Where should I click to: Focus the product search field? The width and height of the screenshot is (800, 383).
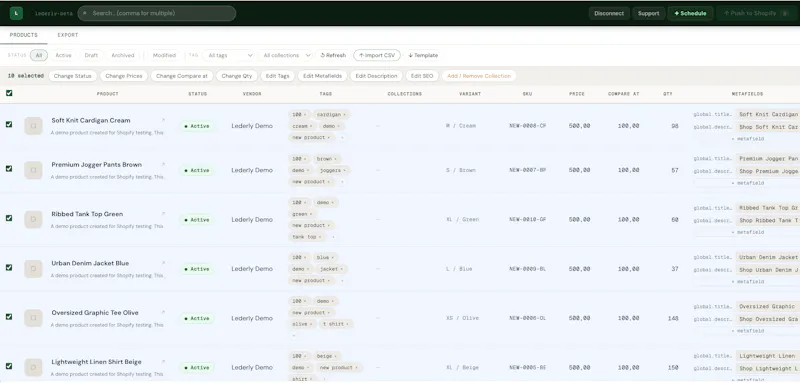157,13
